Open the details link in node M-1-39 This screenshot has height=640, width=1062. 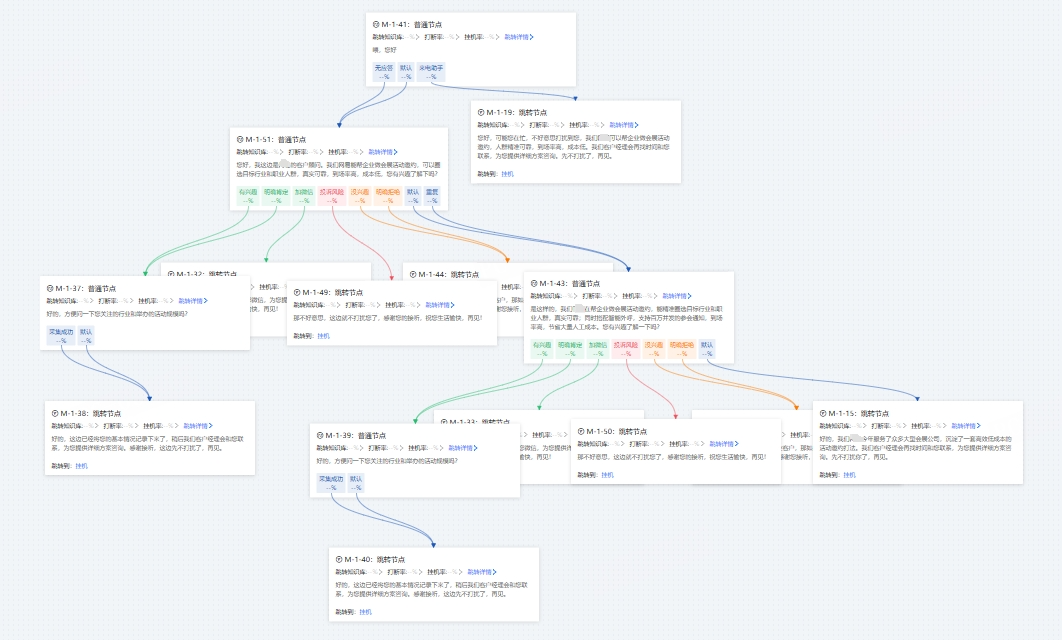point(463,448)
